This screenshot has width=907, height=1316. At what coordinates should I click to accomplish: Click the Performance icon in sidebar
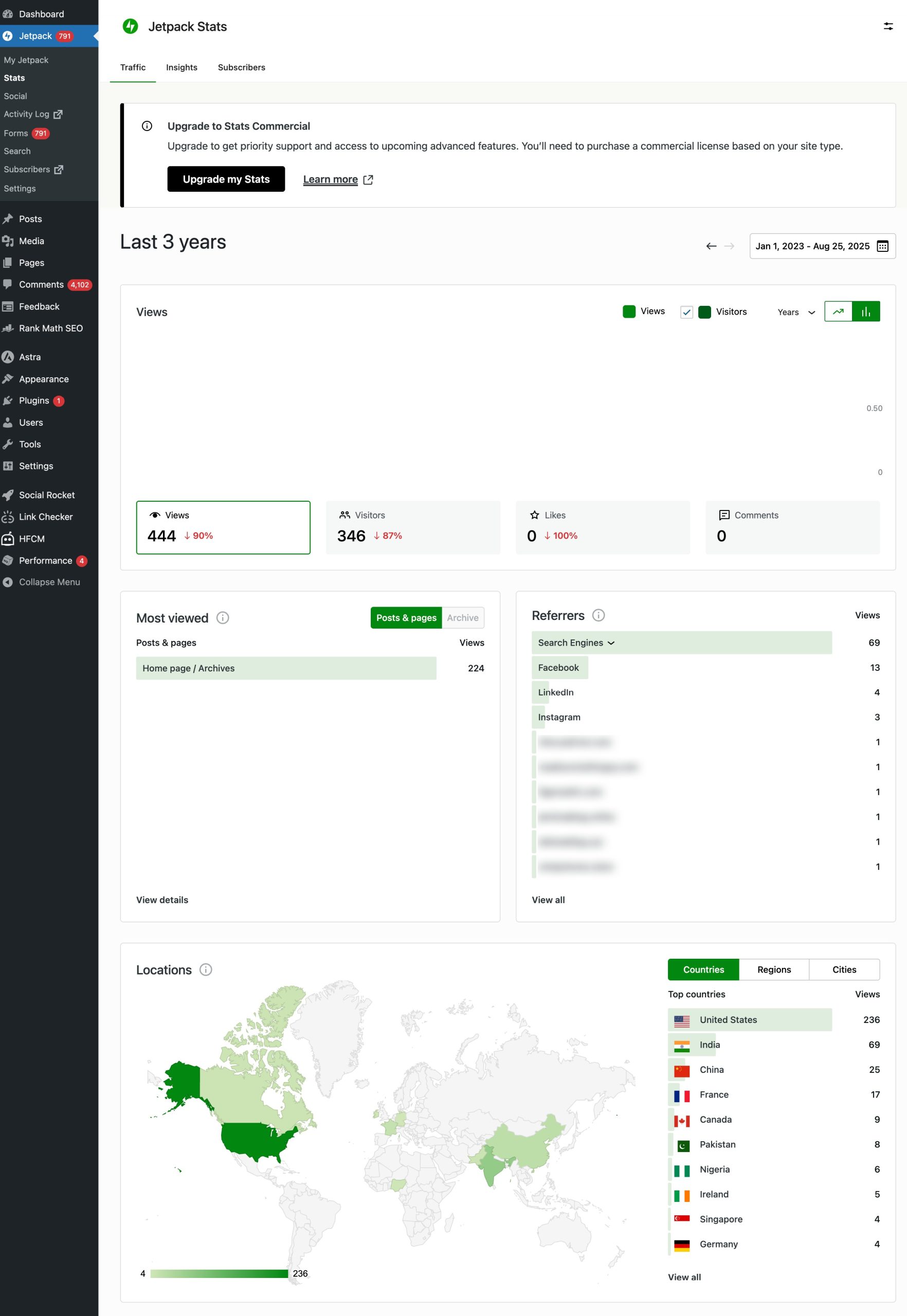coord(8,560)
